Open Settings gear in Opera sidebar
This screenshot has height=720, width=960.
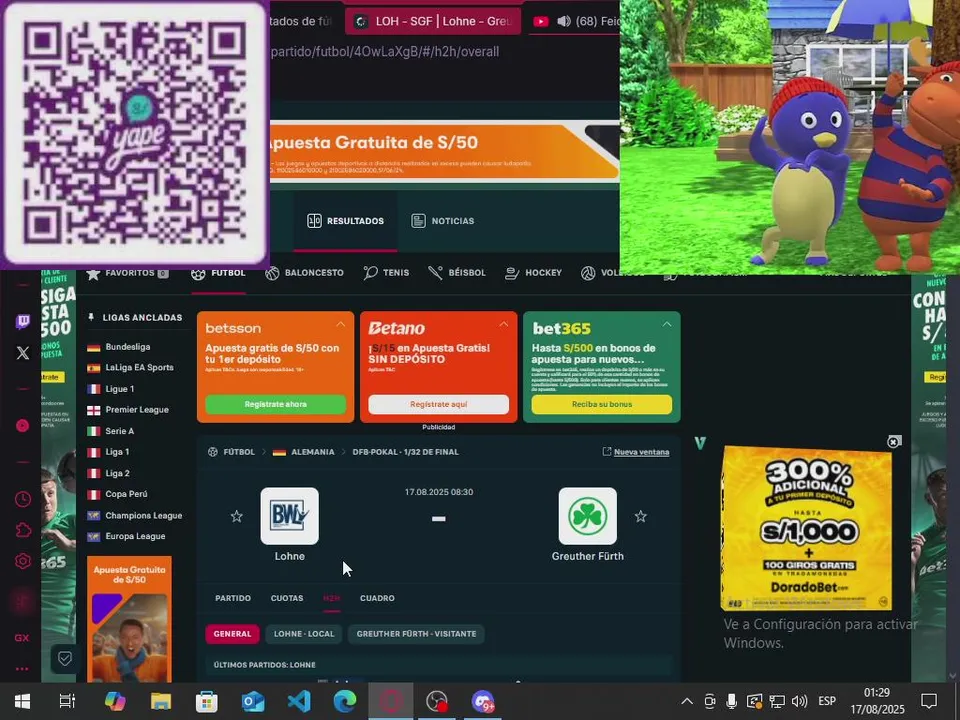point(23,561)
